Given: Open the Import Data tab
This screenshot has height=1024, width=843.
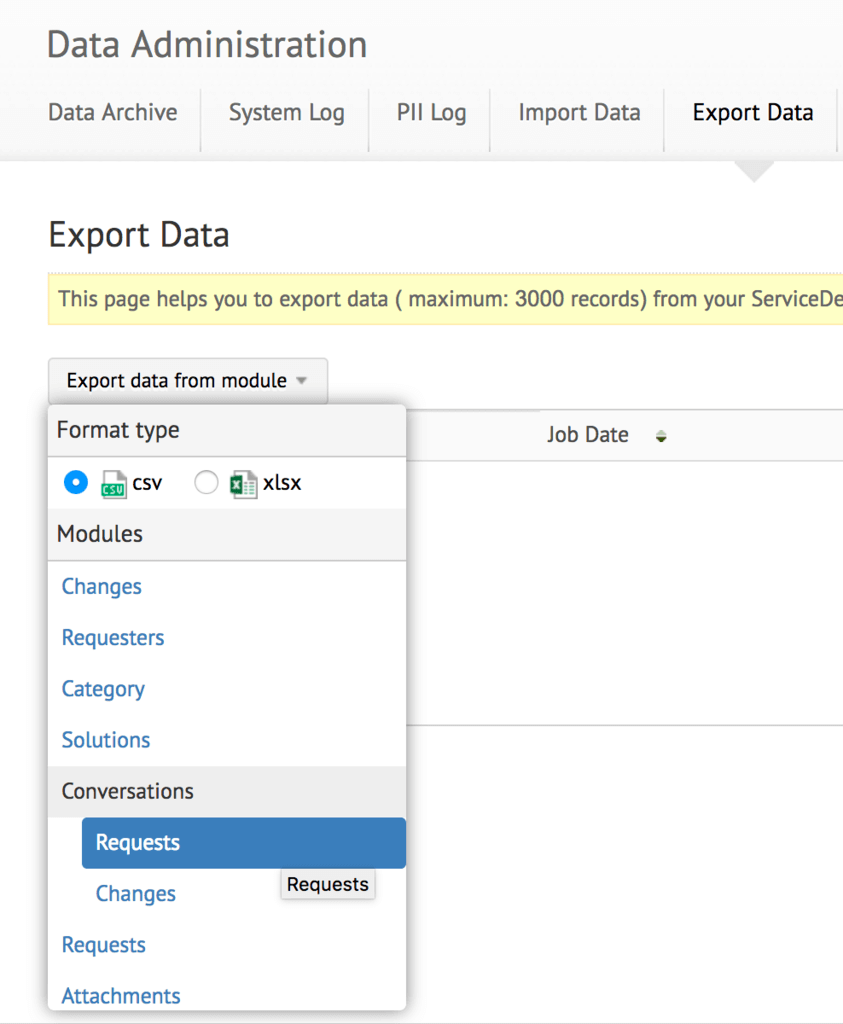Looking at the screenshot, I should click(x=579, y=113).
